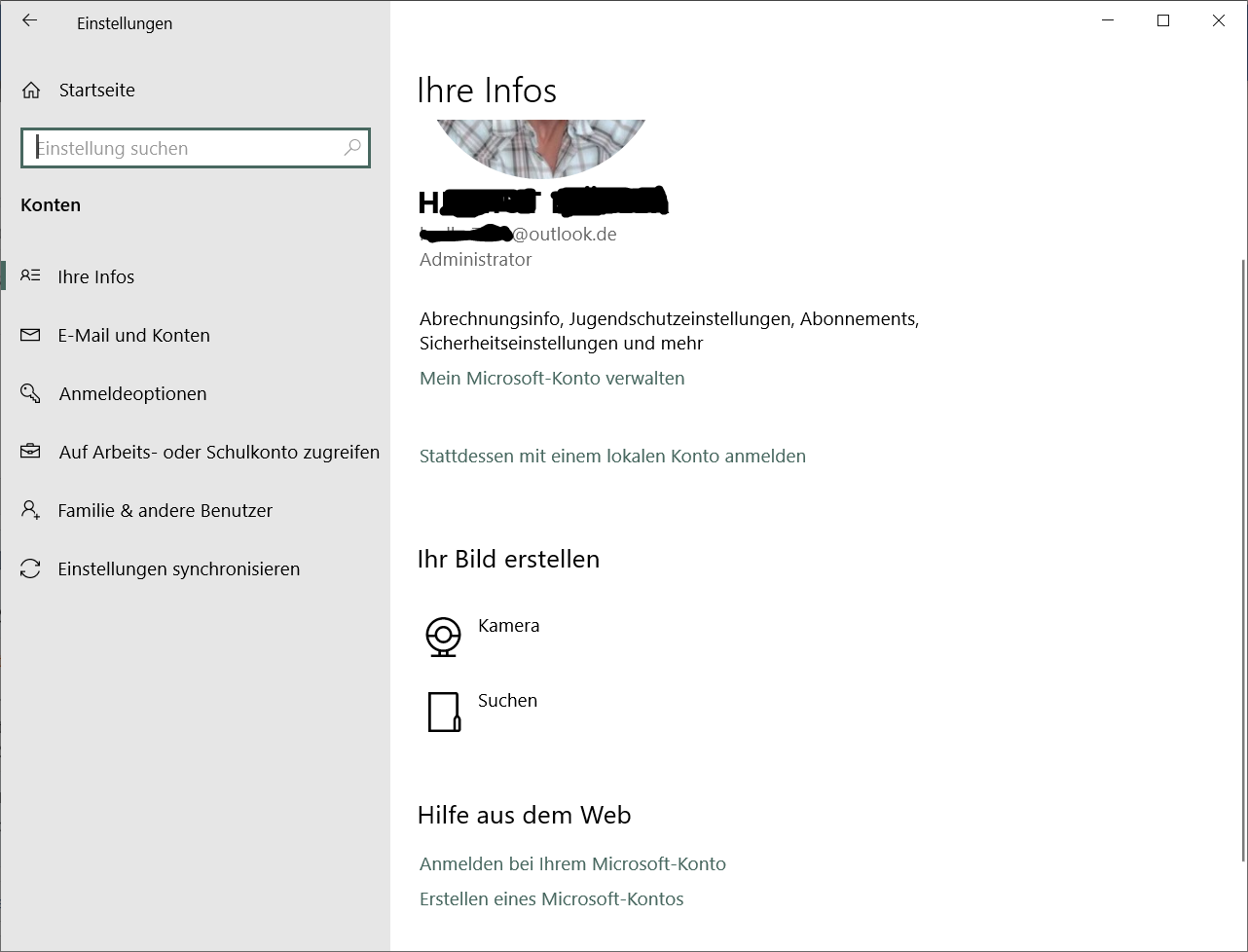The height and width of the screenshot is (952, 1248).
Task: Maximize the Einstellungen window
Action: 1162,20
